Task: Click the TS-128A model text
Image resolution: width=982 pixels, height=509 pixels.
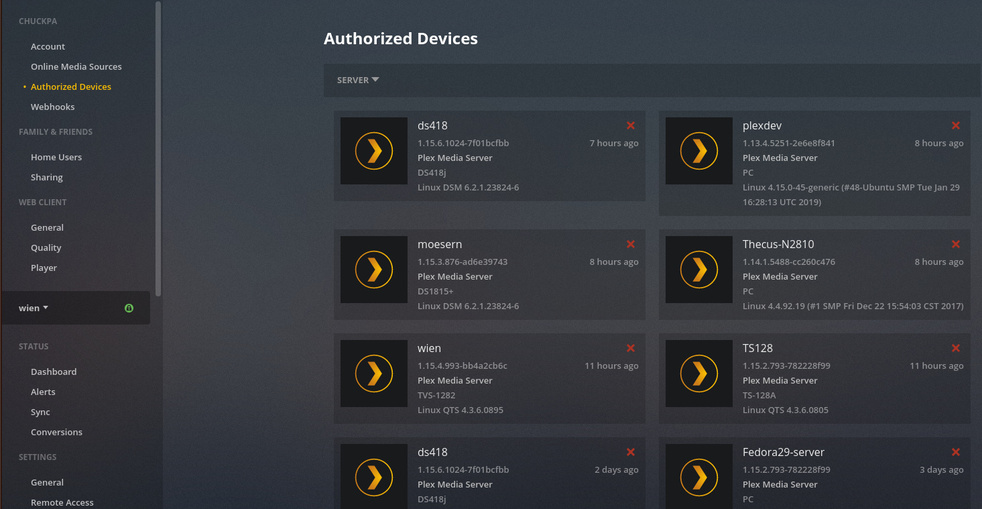Action: (759, 396)
